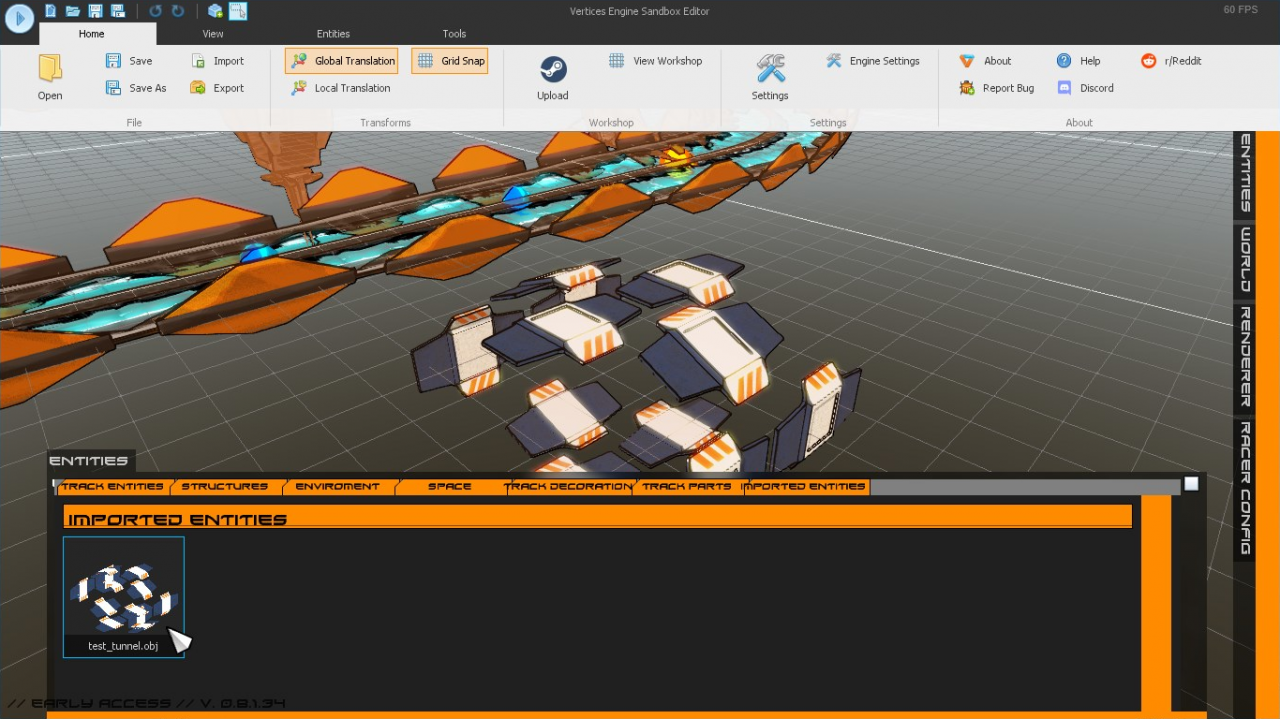1280x719 pixels.
Task: Toggle Grid Snap off
Action: click(450, 61)
